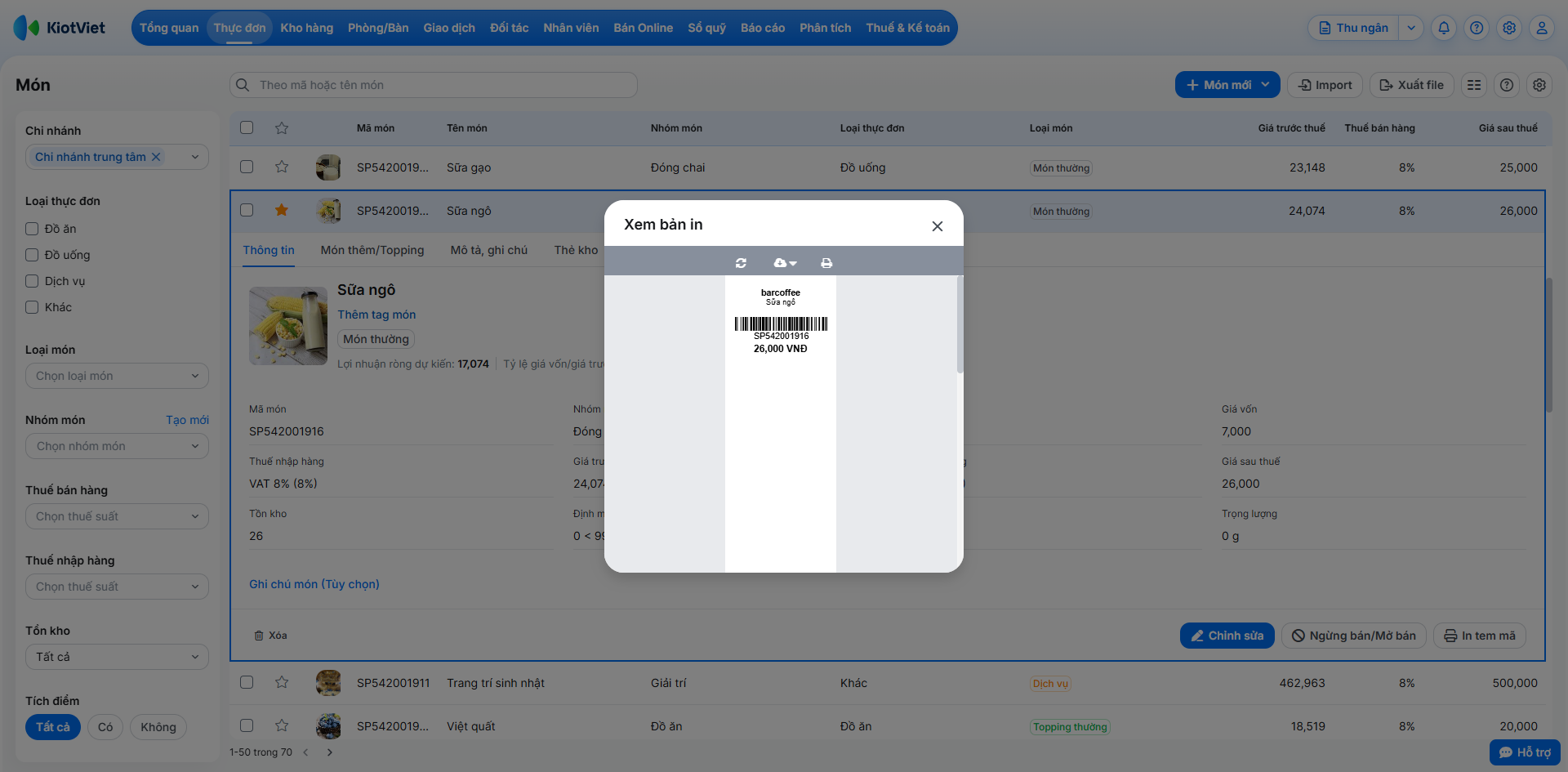Image resolution: width=1568 pixels, height=772 pixels.
Task: Open the page settings gear beside help
Action: pos(1539,85)
